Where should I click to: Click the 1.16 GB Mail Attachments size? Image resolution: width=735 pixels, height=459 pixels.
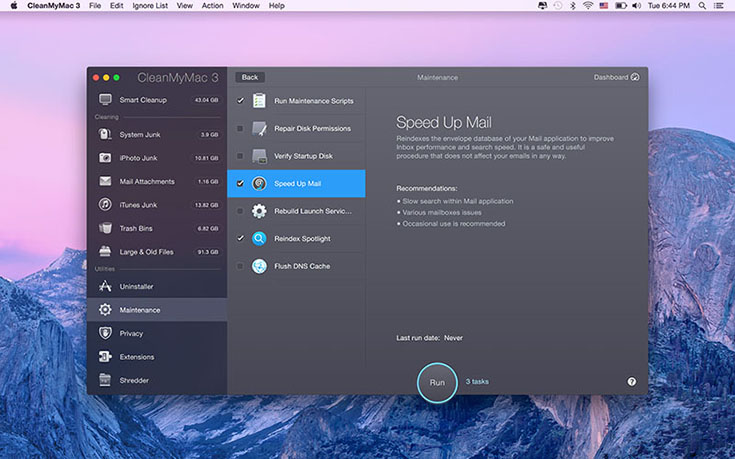208,181
